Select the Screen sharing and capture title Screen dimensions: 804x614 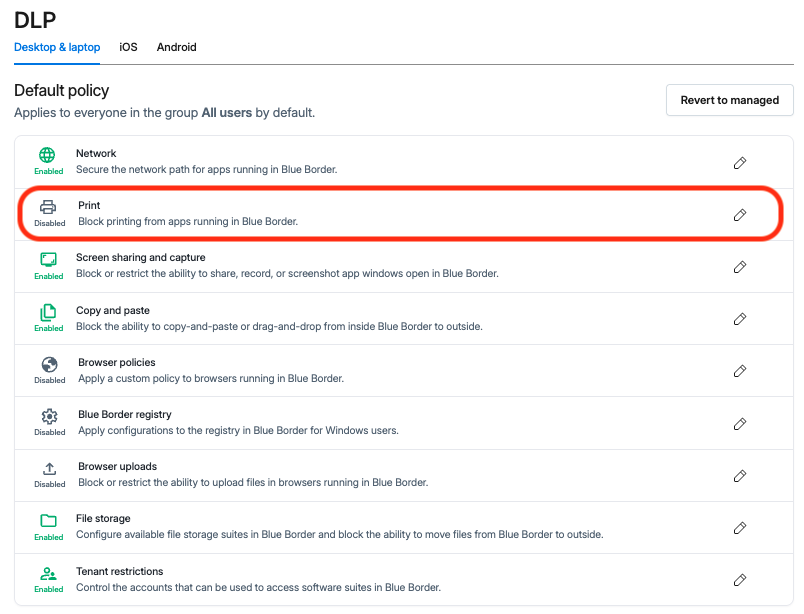pos(140,258)
